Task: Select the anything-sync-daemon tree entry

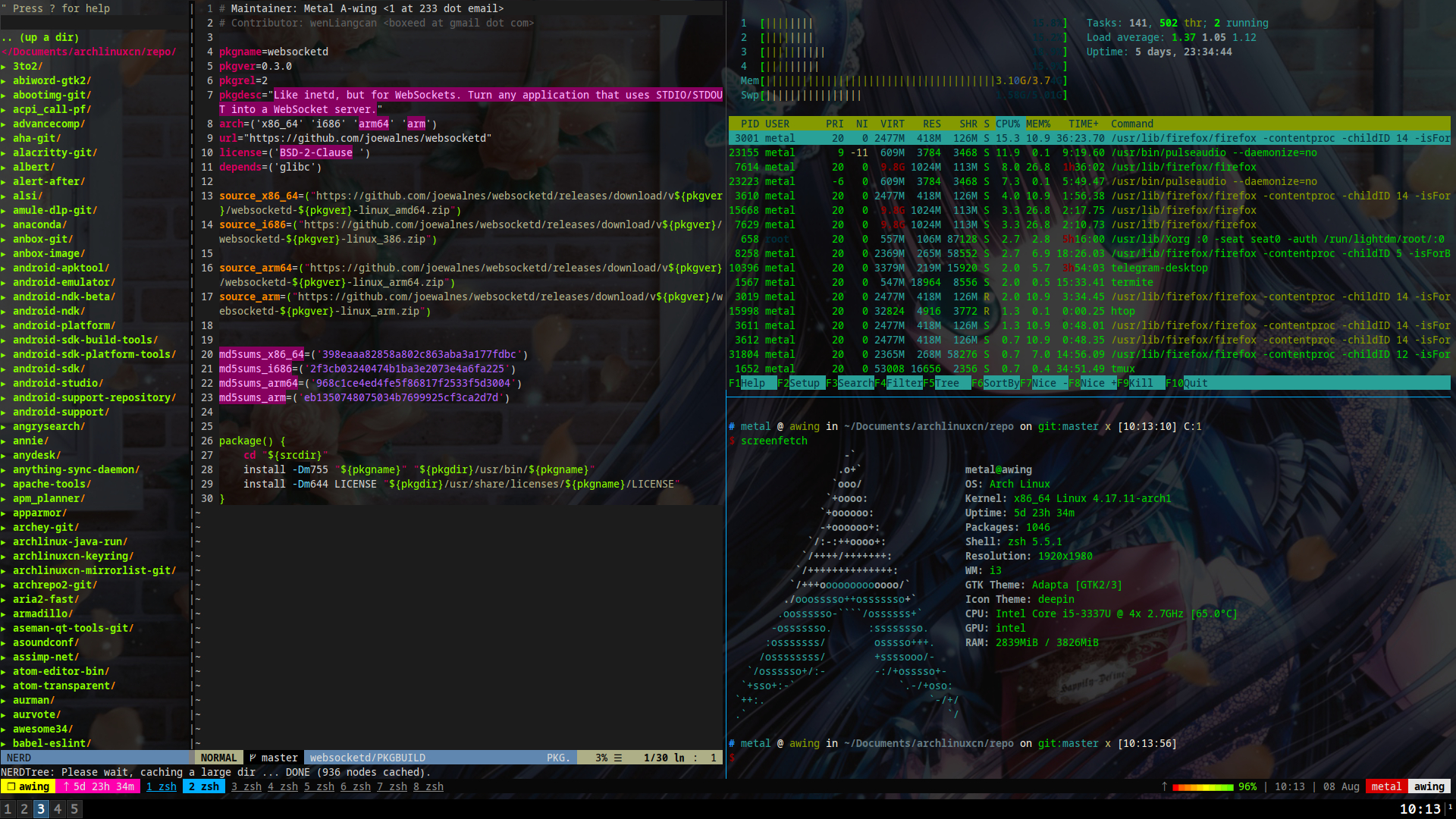Action: [x=76, y=470]
